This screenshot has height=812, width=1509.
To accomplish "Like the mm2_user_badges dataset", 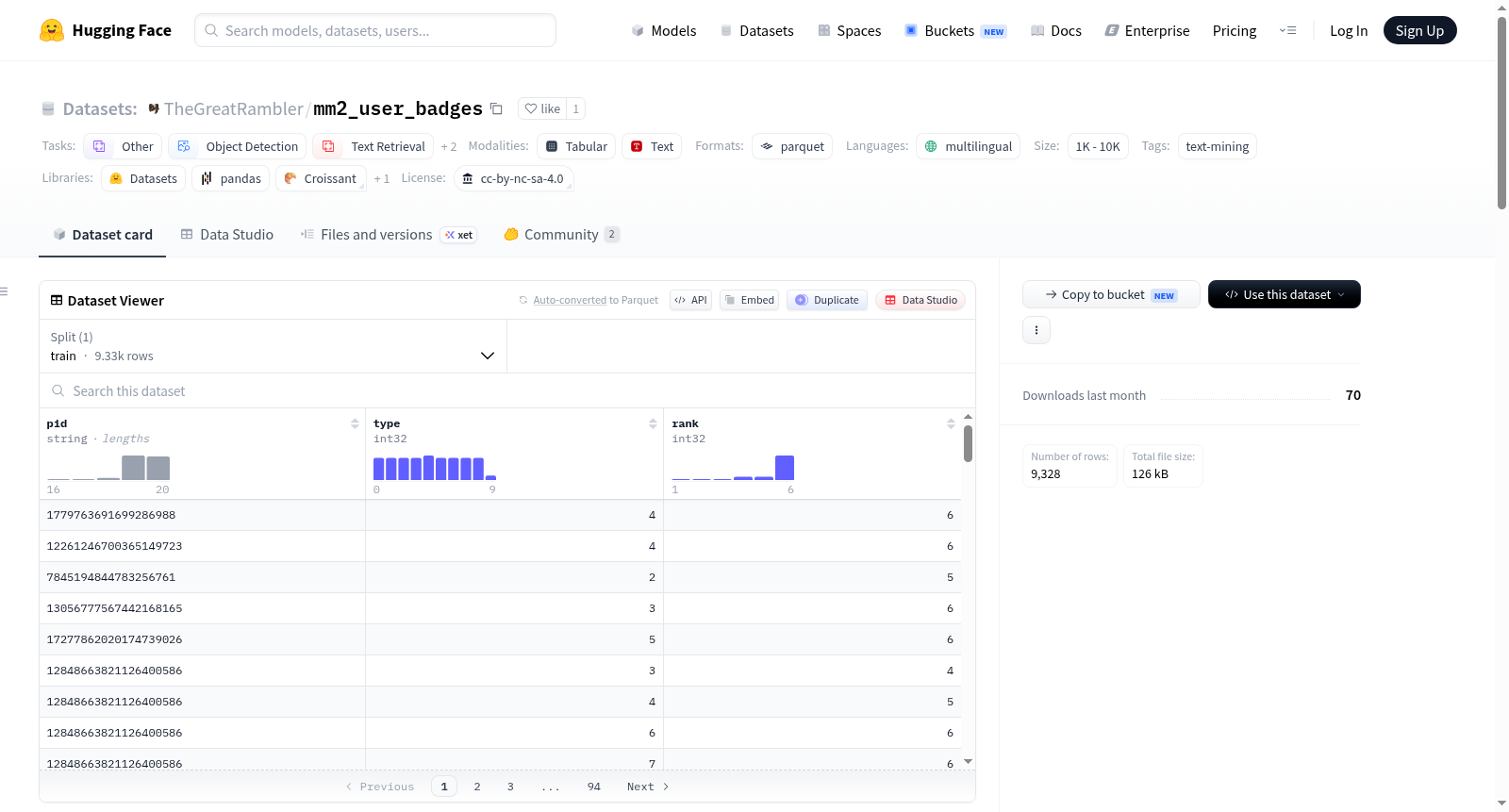I will (542, 108).
